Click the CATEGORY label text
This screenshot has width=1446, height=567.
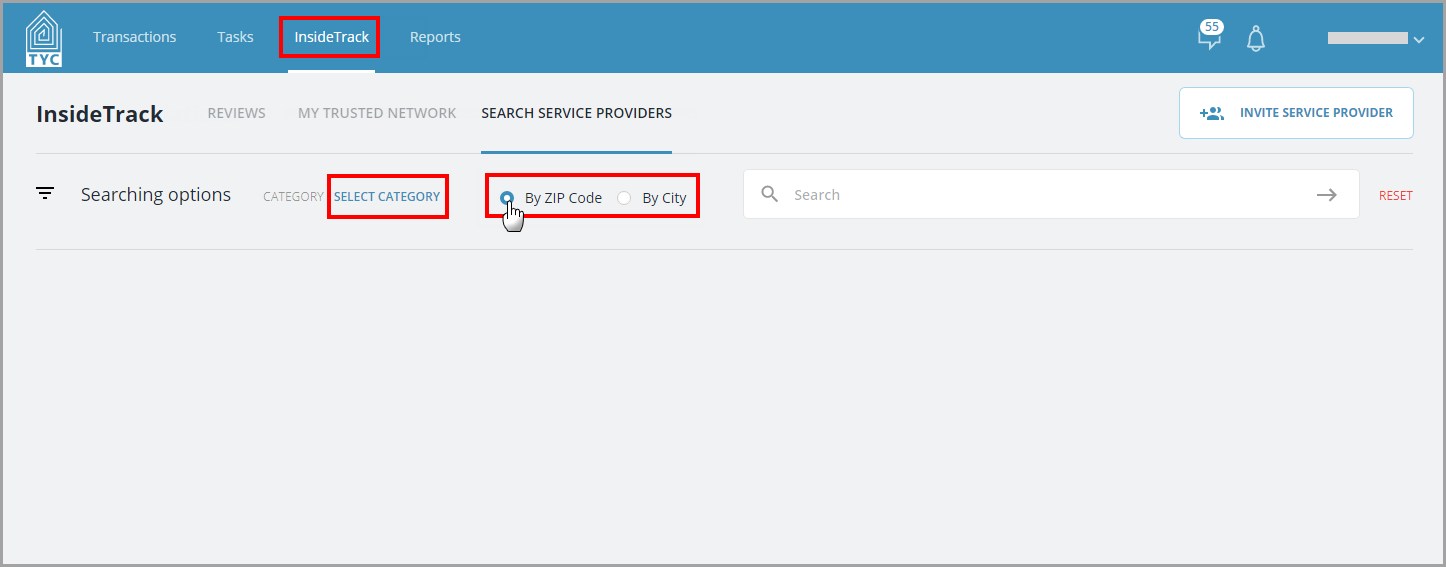[x=293, y=196]
